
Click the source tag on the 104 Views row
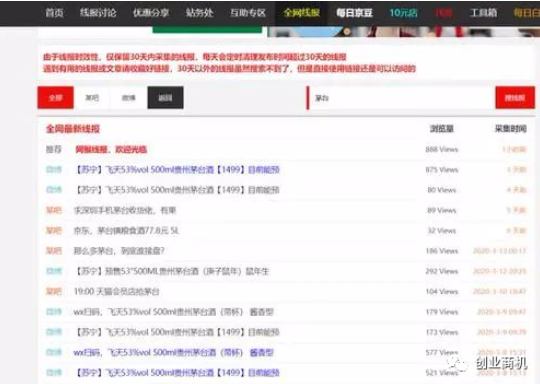pyautogui.click(x=54, y=292)
